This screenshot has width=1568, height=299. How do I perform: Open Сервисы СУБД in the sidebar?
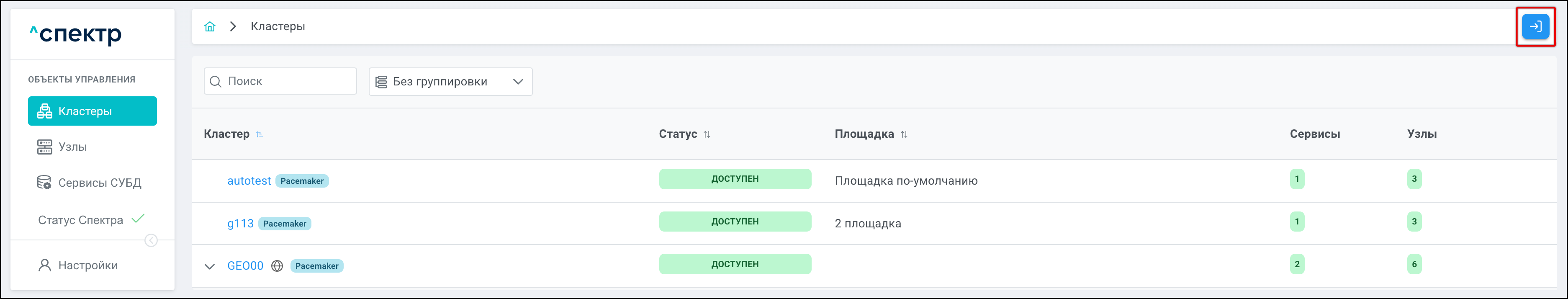[x=99, y=183]
